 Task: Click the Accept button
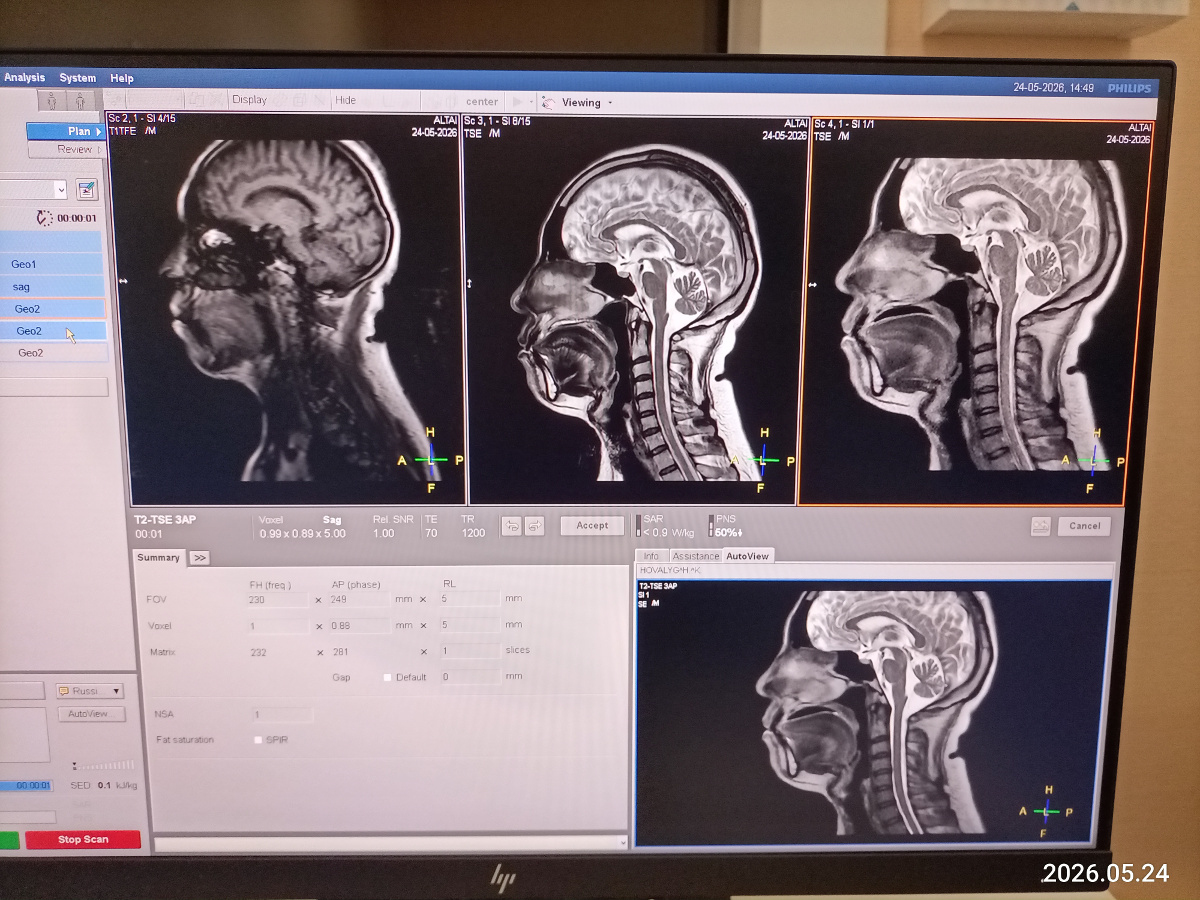592,525
